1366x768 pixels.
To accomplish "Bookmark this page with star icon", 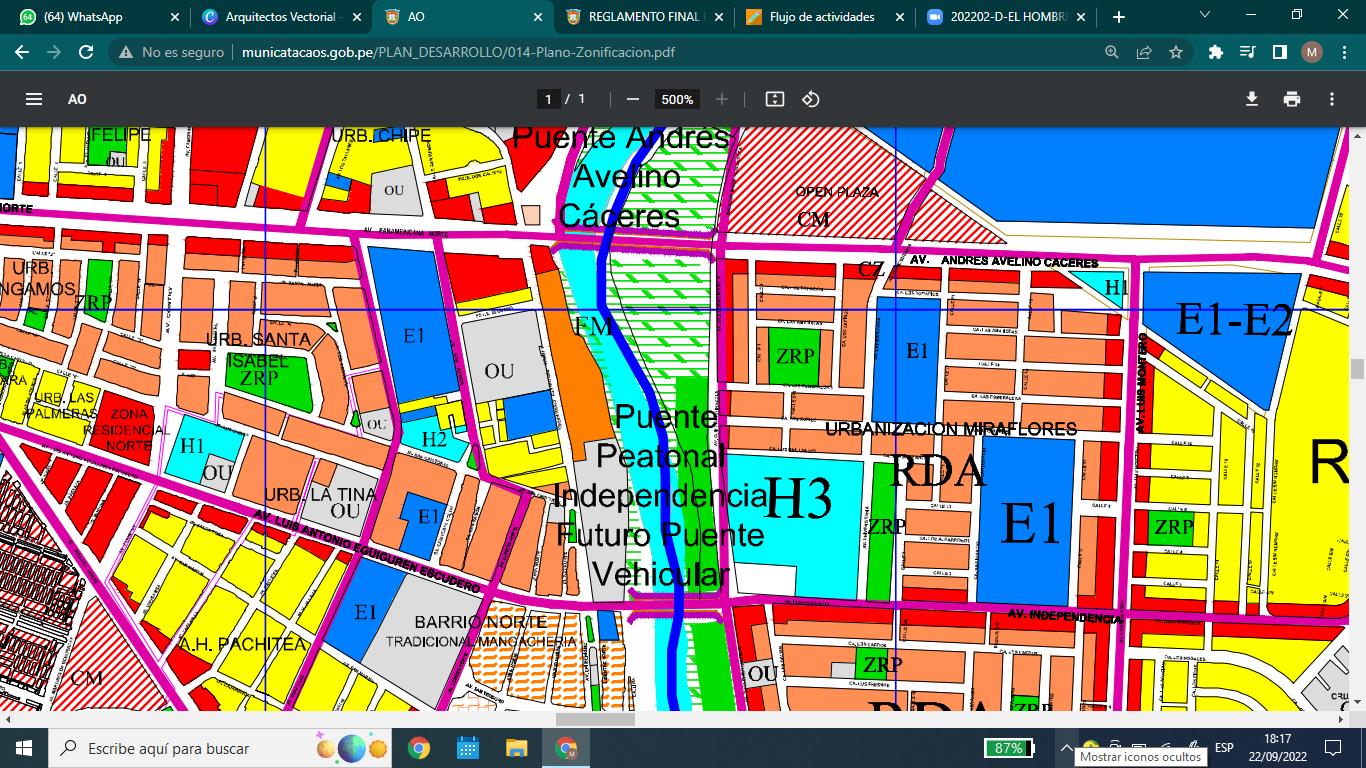I will tap(1176, 52).
